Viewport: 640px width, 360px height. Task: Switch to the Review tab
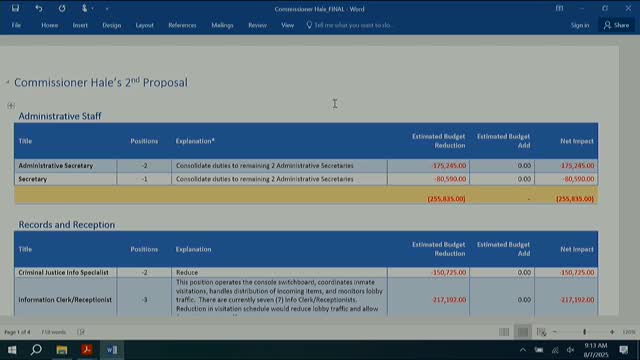(x=257, y=25)
